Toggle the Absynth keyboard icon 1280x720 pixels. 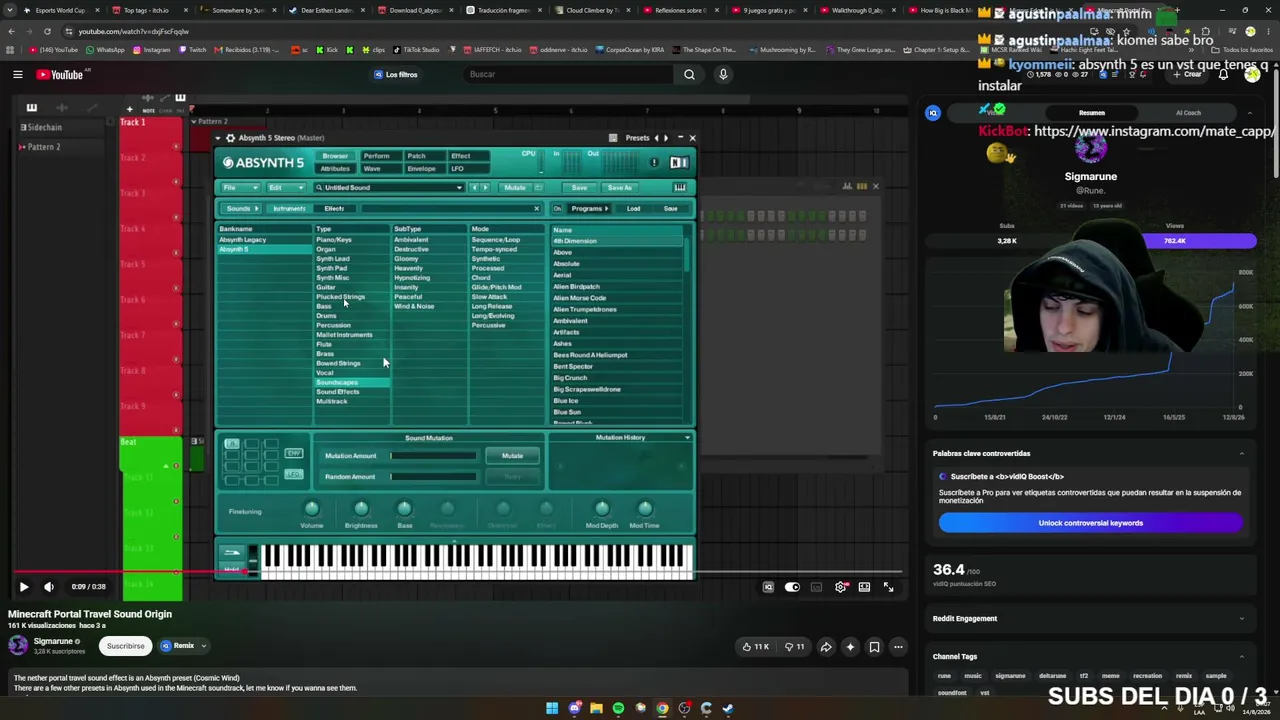[680, 188]
